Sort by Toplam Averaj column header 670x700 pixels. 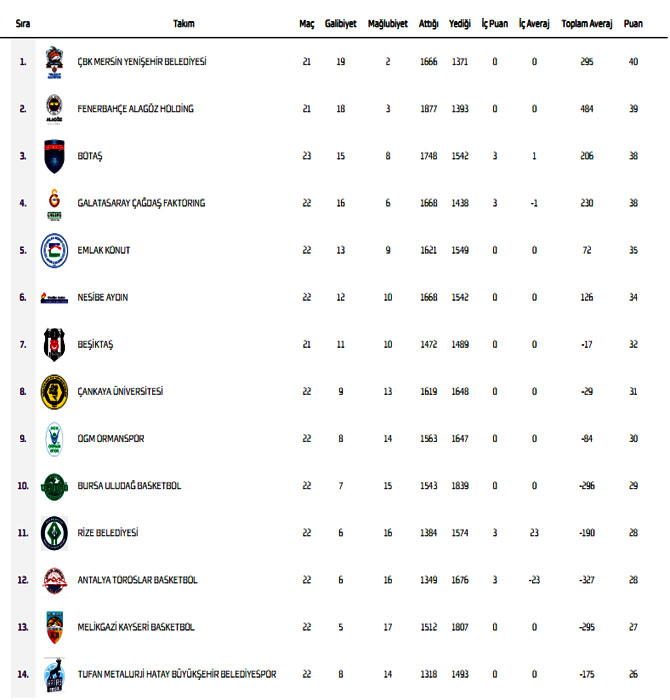(x=586, y=23)
